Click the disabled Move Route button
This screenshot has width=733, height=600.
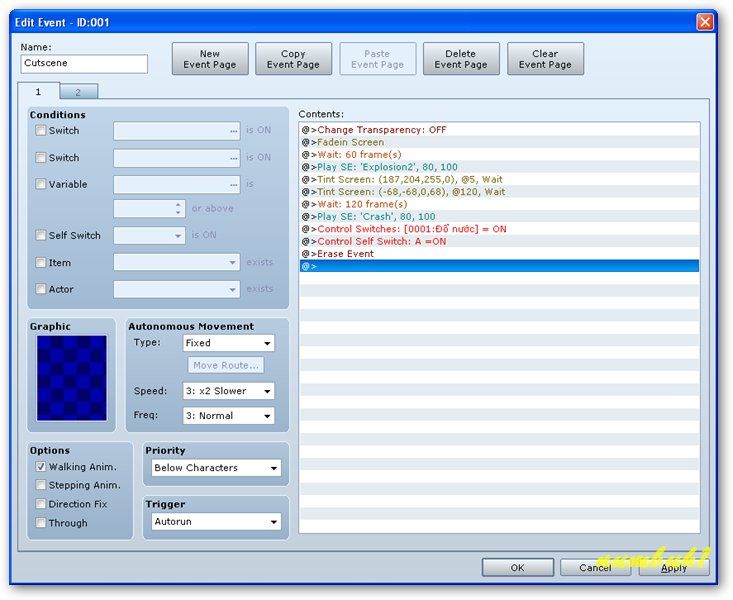226,366
